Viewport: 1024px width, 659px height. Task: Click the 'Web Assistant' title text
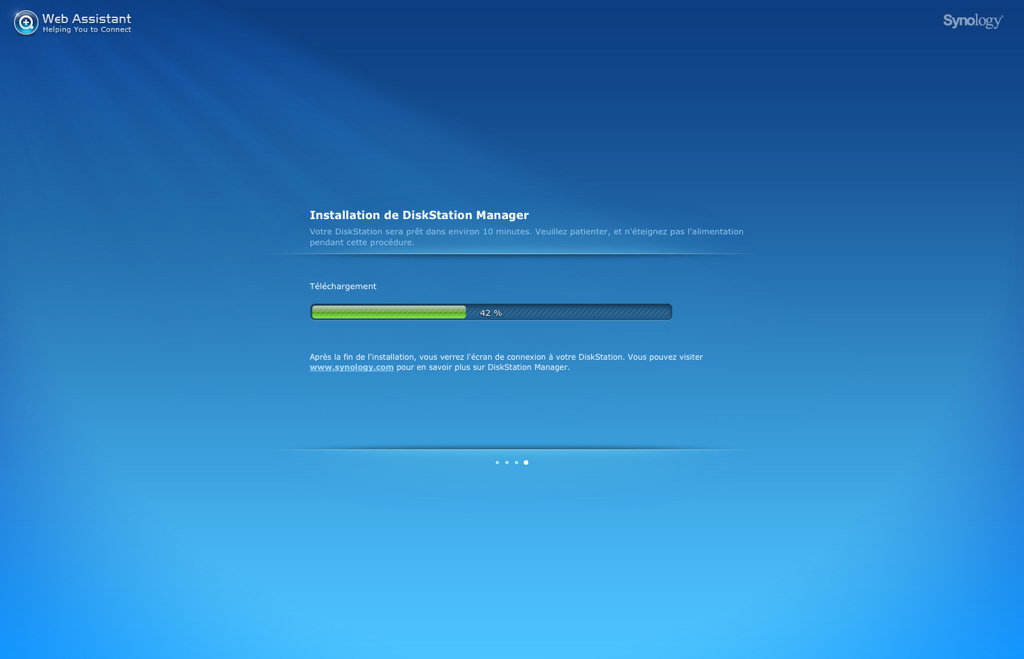[87, 18]
